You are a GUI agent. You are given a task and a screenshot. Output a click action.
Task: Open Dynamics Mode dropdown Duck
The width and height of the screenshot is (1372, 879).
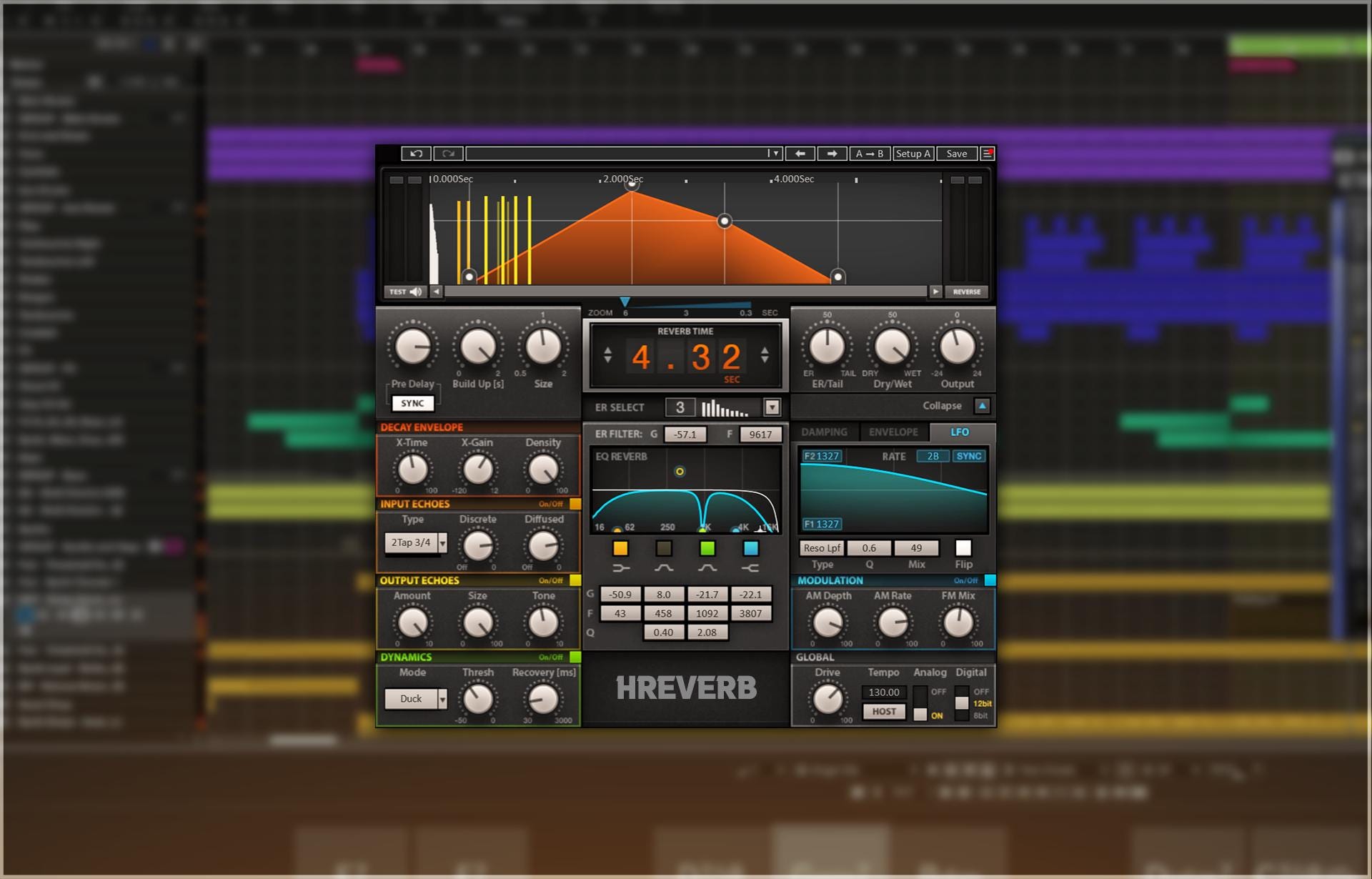415,699
